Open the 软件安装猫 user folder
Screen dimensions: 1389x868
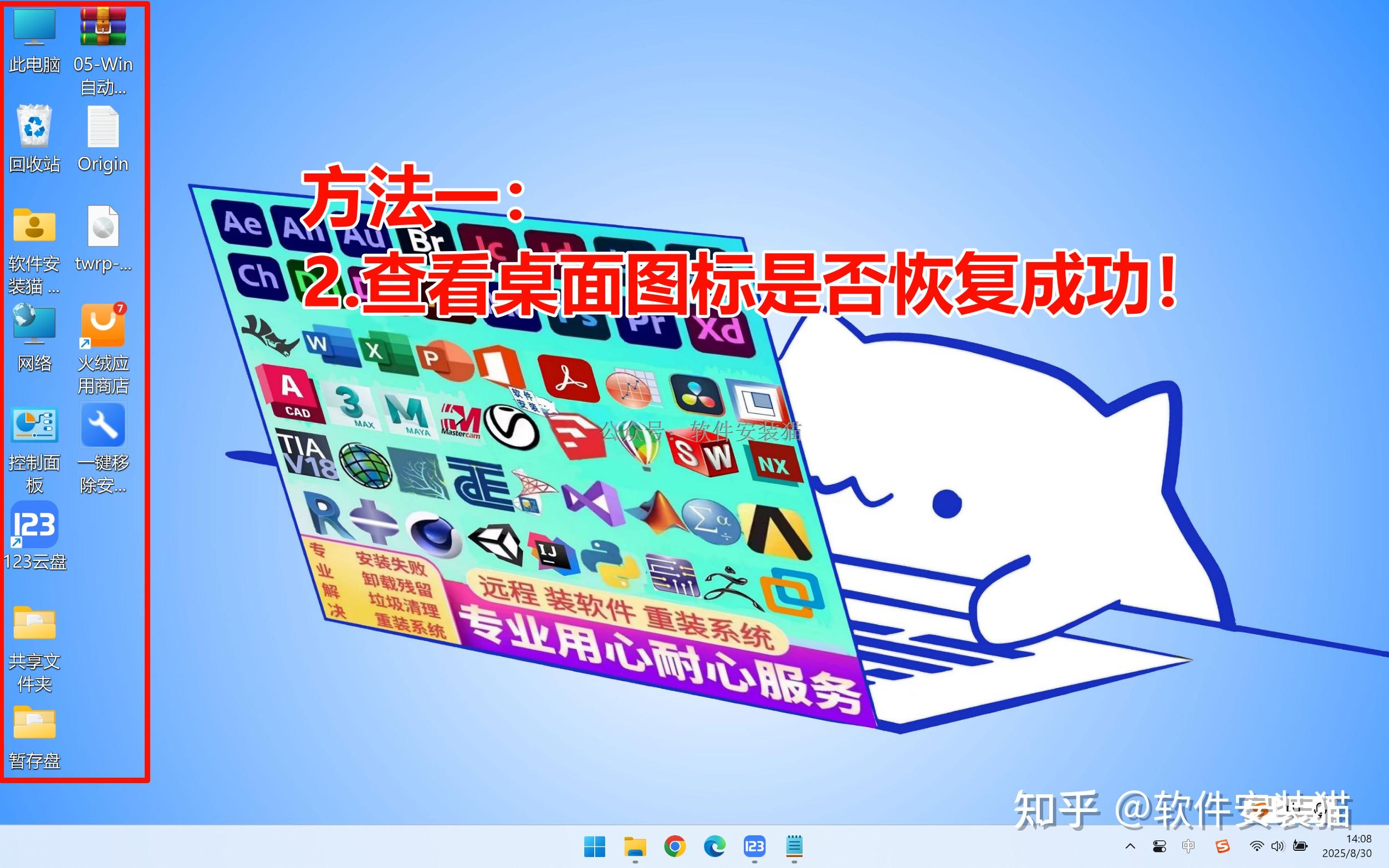point(34,227)
